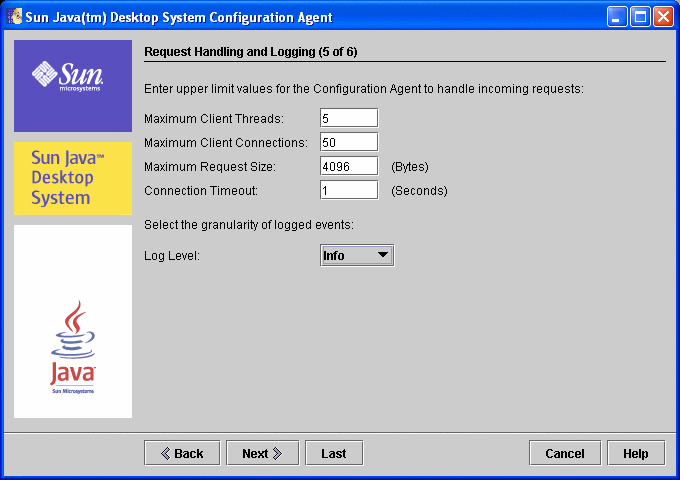Click the Maximum Request Size field
The height and width of the screenshot is (480, 680).
(349, 166)
